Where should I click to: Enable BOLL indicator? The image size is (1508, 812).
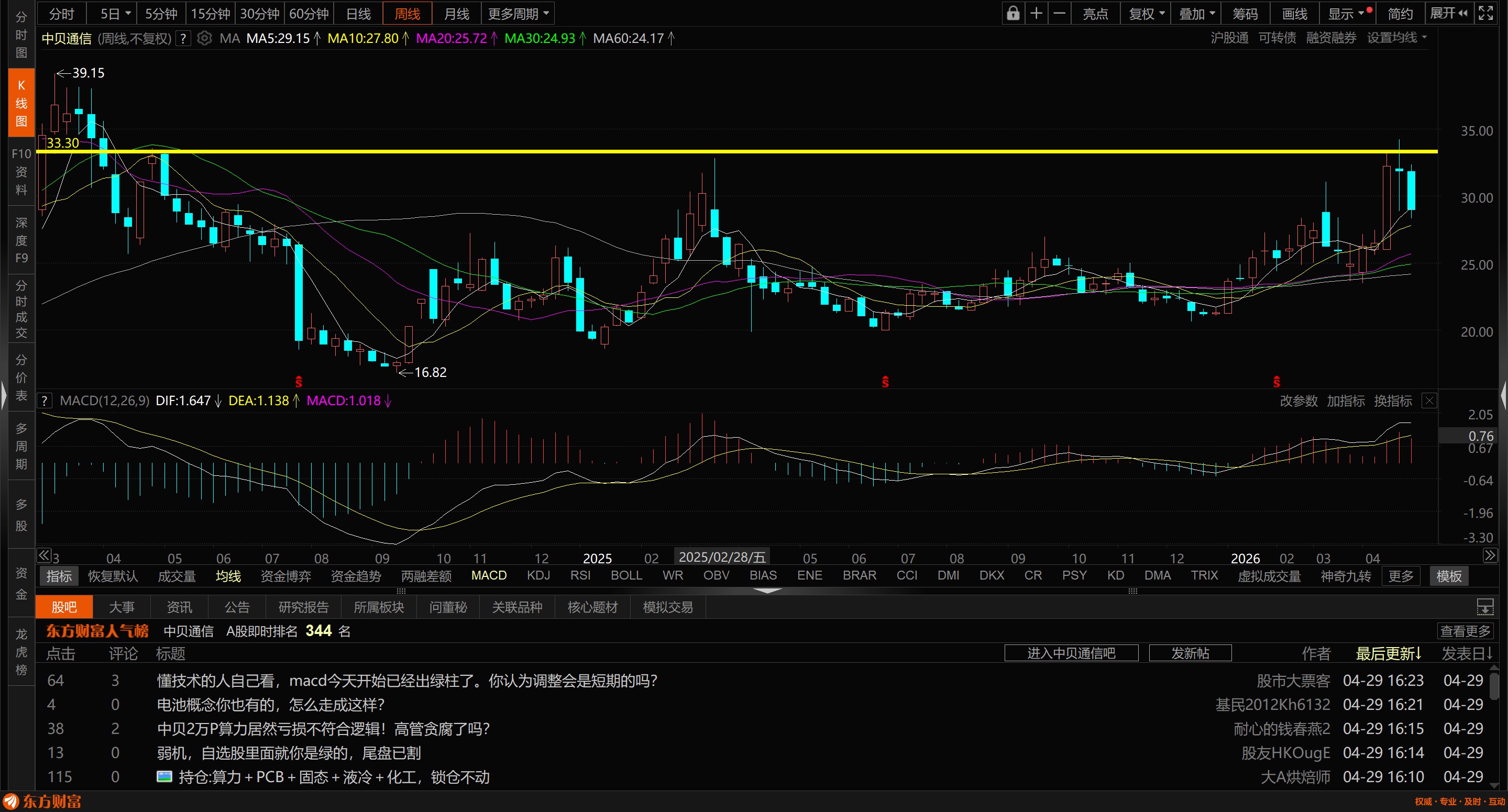[x=626, y=576]
